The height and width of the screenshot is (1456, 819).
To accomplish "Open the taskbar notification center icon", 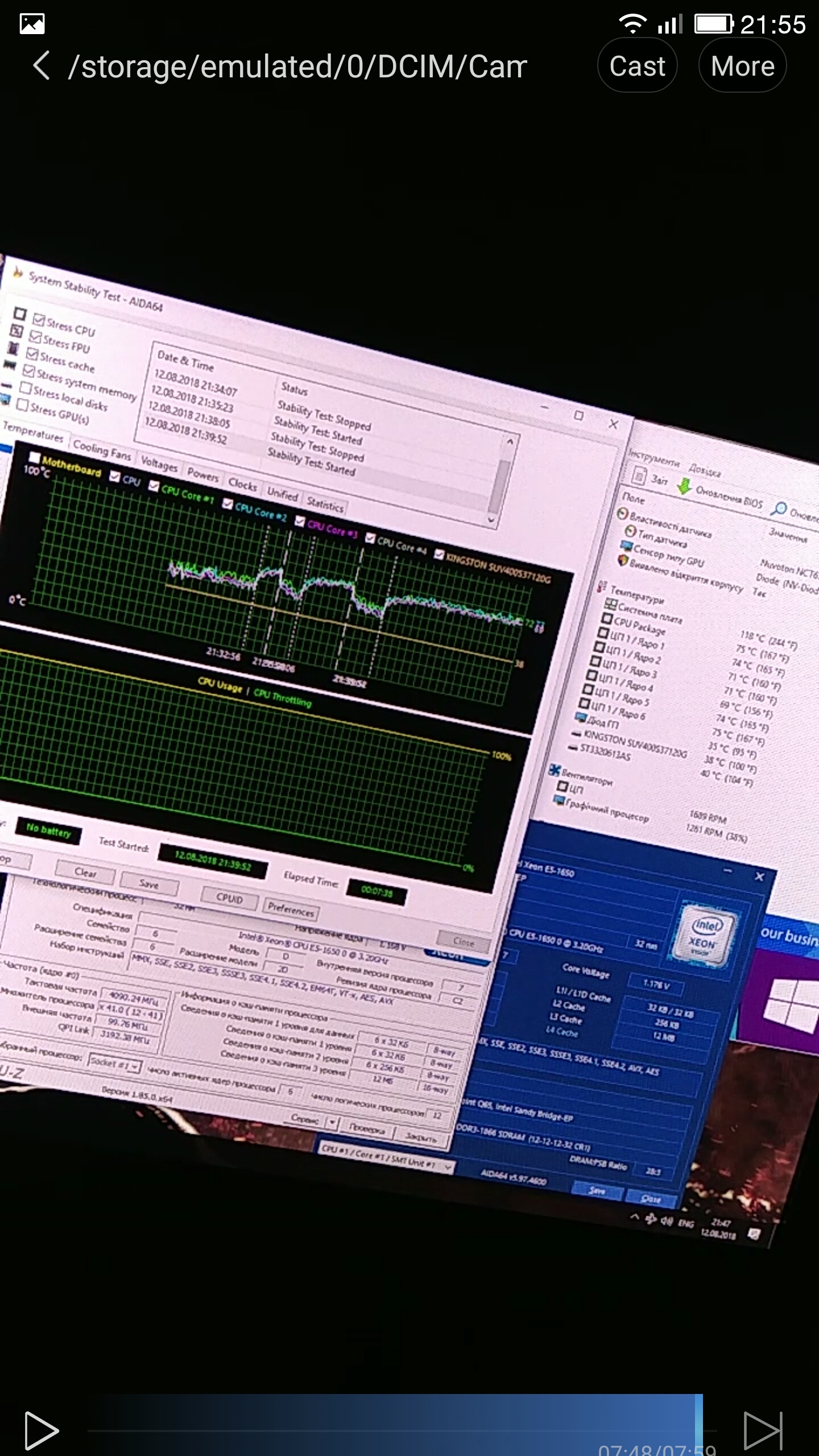I will tap(755, 1234).
